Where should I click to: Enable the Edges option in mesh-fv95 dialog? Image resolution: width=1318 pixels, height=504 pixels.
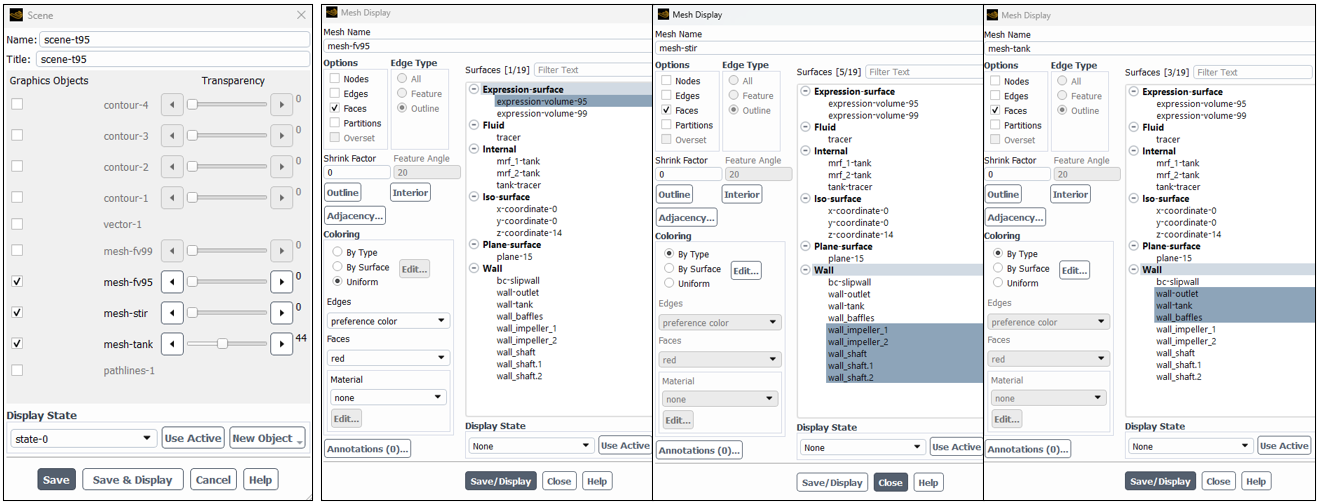[x=335, y=94]
